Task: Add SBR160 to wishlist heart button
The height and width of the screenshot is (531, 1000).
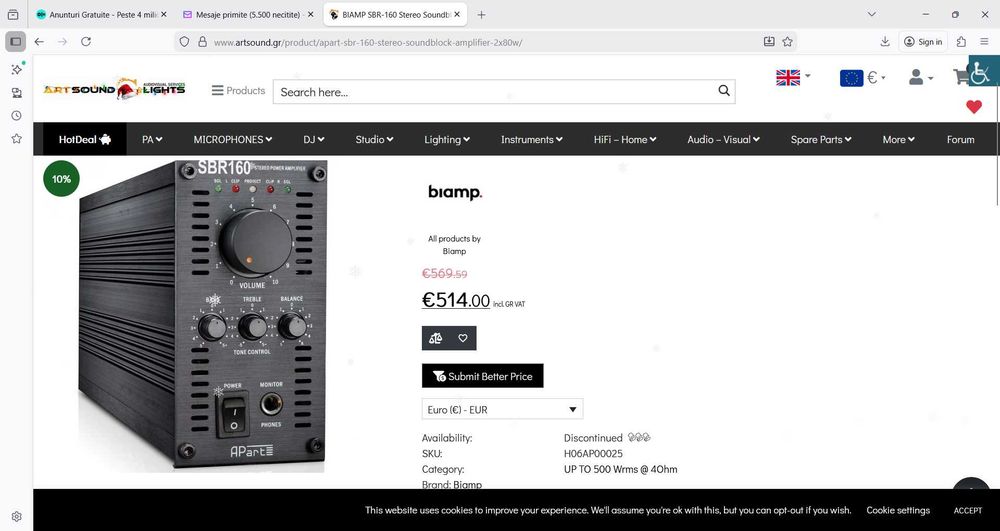Action: click(463, 338)
